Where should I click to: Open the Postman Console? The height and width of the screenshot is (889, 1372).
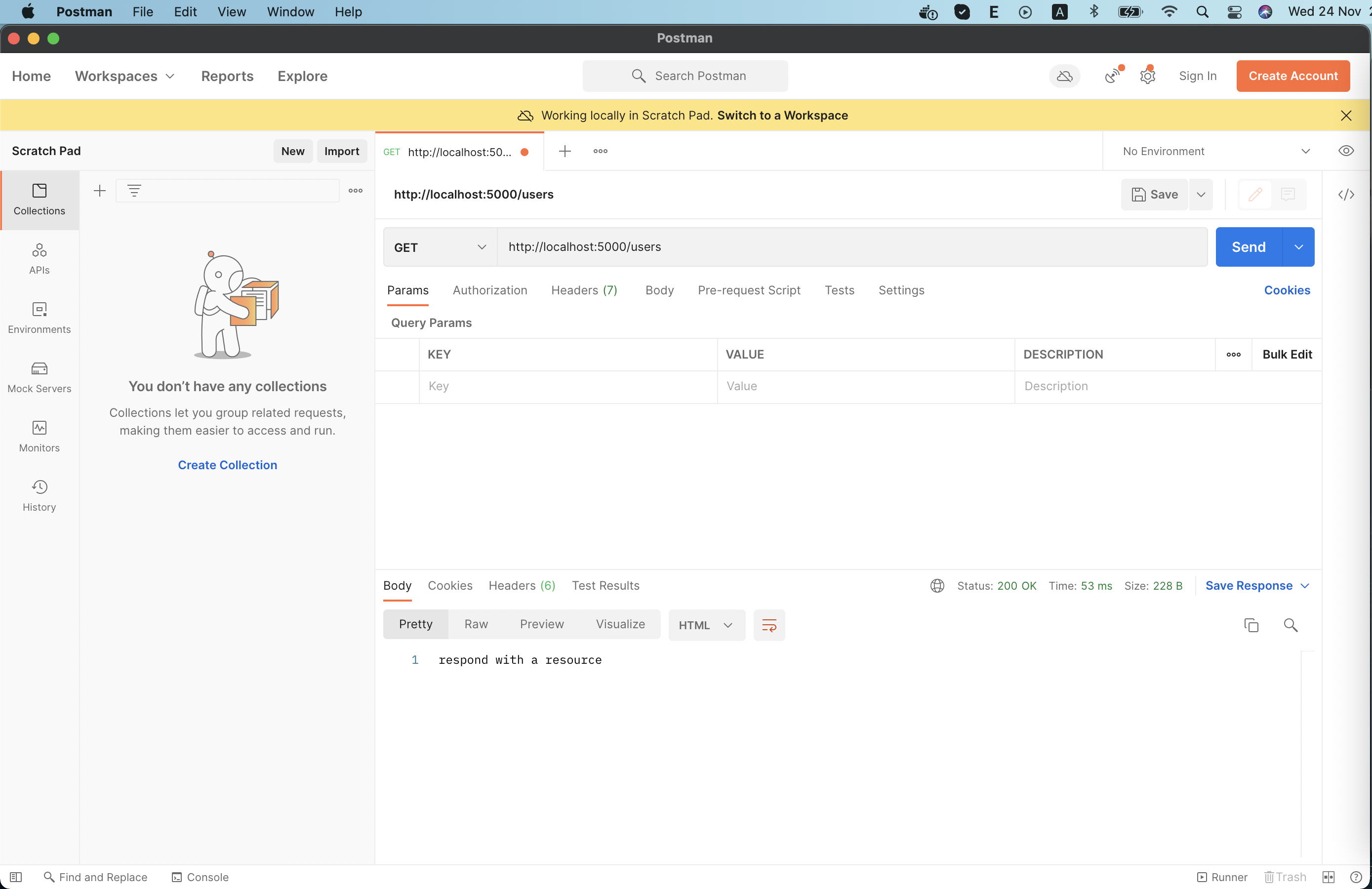click(x=200, y=877)
